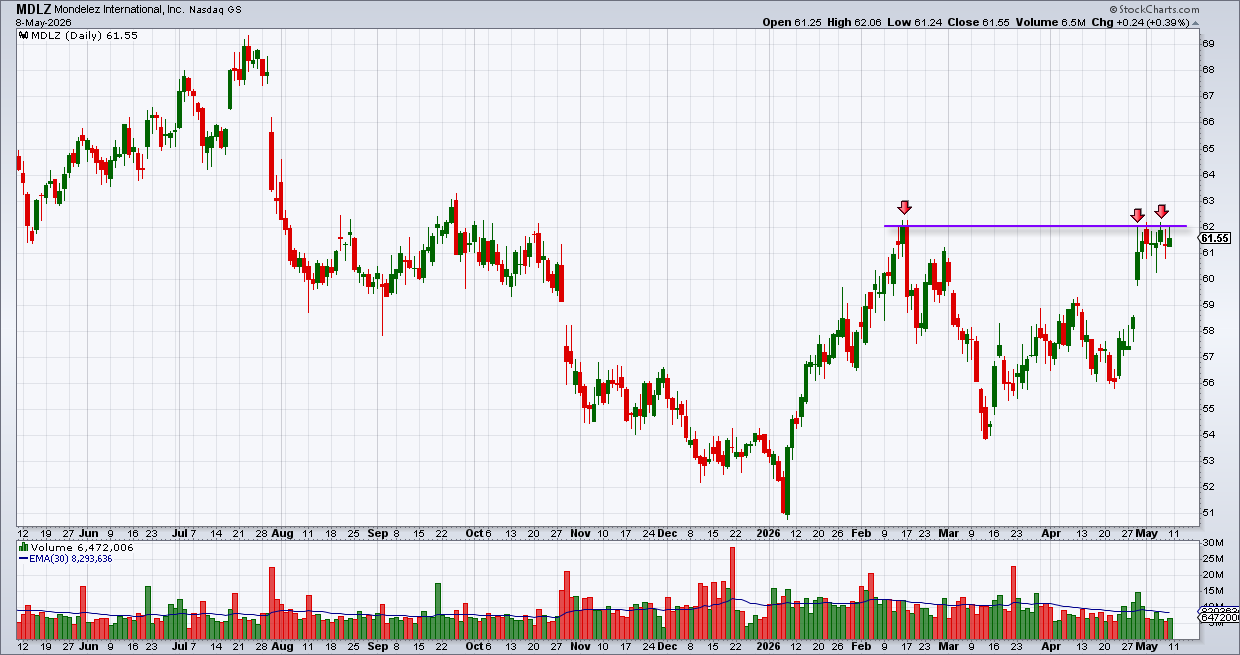
Task: Click Feb label on the volume panel's date axis
Action: 861,647
